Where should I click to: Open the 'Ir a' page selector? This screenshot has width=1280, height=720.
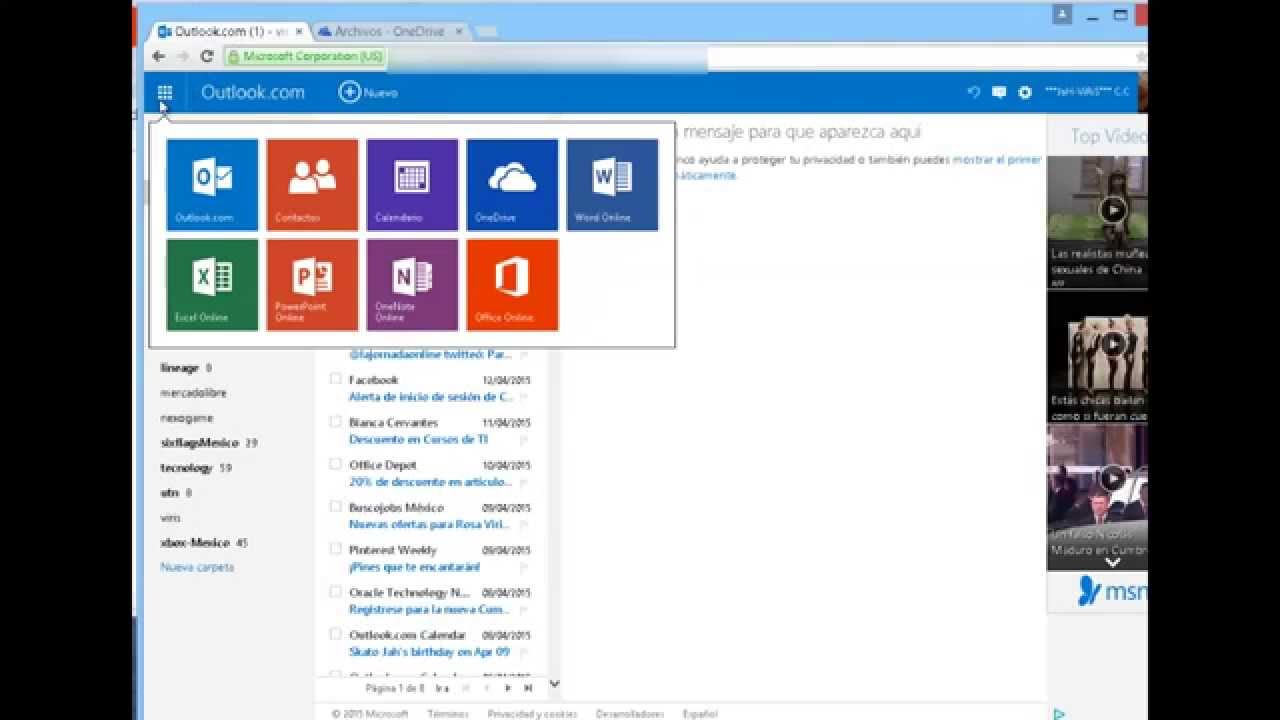point(442,688)
